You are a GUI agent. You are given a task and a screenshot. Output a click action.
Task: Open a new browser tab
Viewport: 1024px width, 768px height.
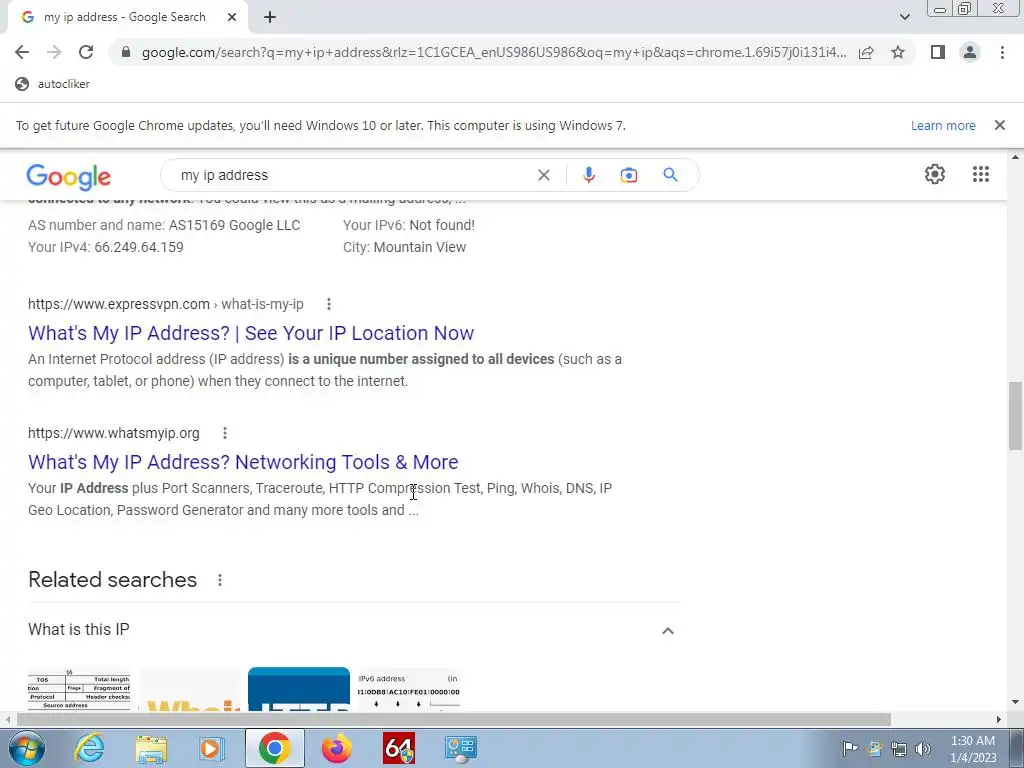270,17
